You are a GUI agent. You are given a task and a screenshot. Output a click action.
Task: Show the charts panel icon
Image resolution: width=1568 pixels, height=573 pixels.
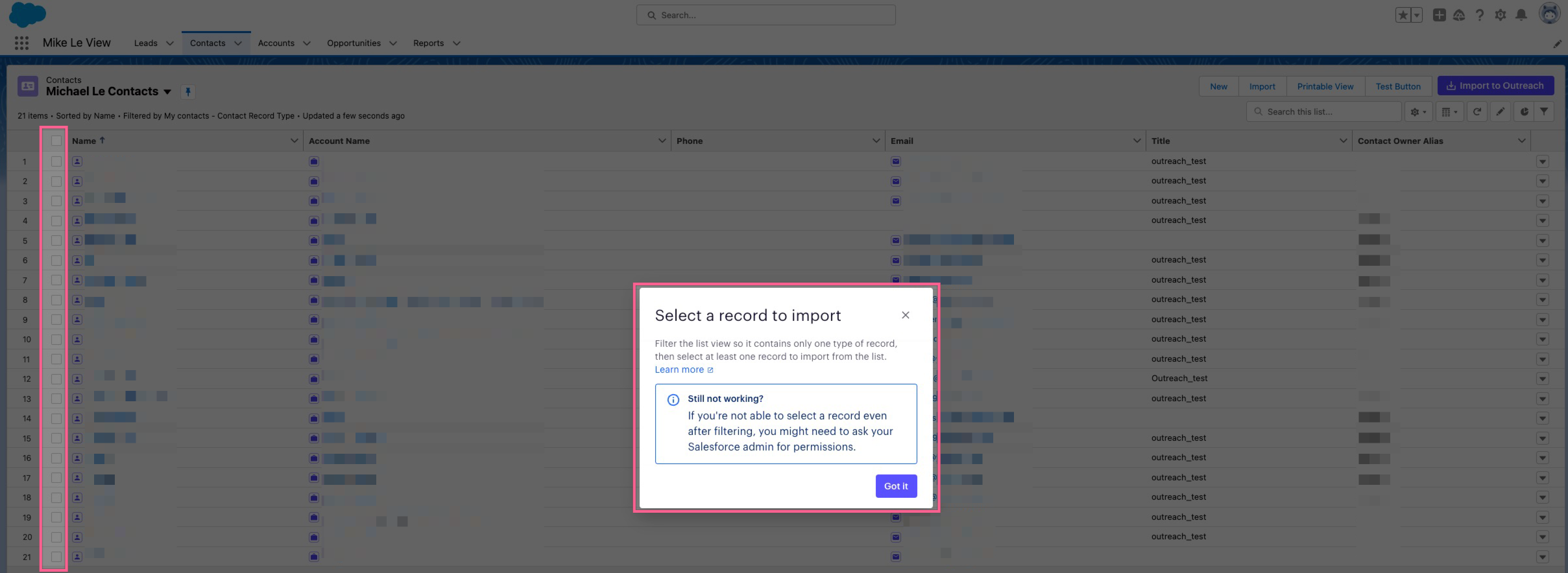point(1524,111)
